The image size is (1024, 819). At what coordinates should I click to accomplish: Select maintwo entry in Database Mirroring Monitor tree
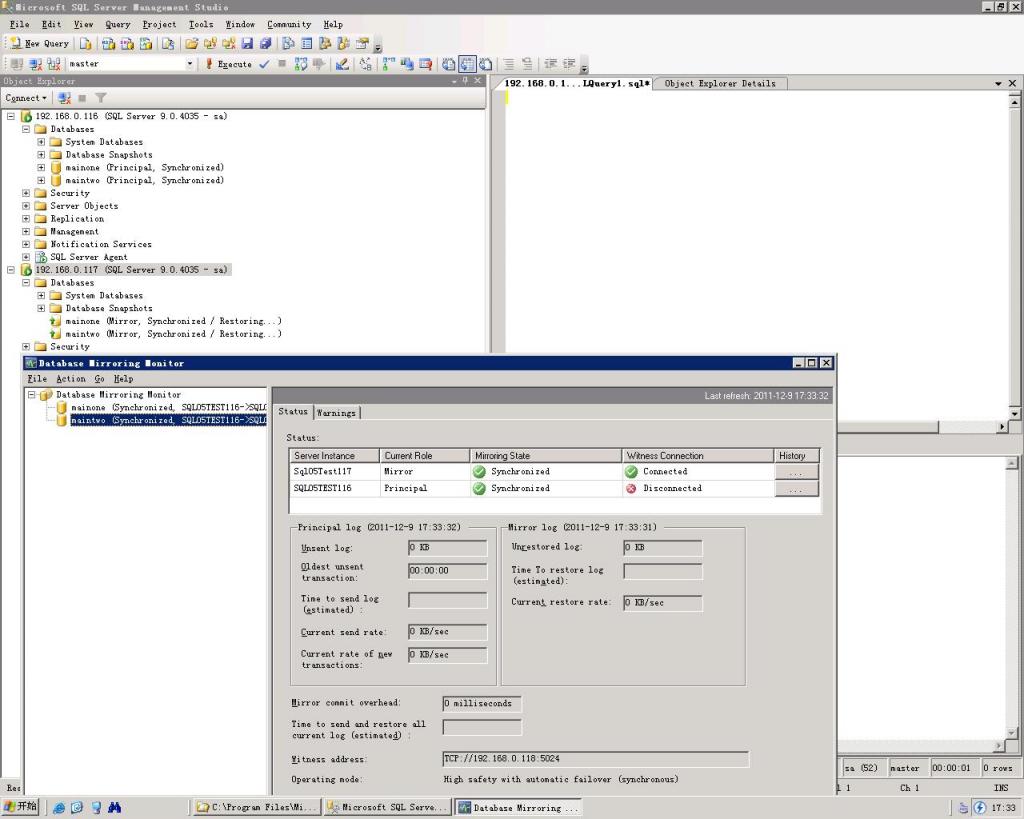pyautogui.click(x=168, y=420)
